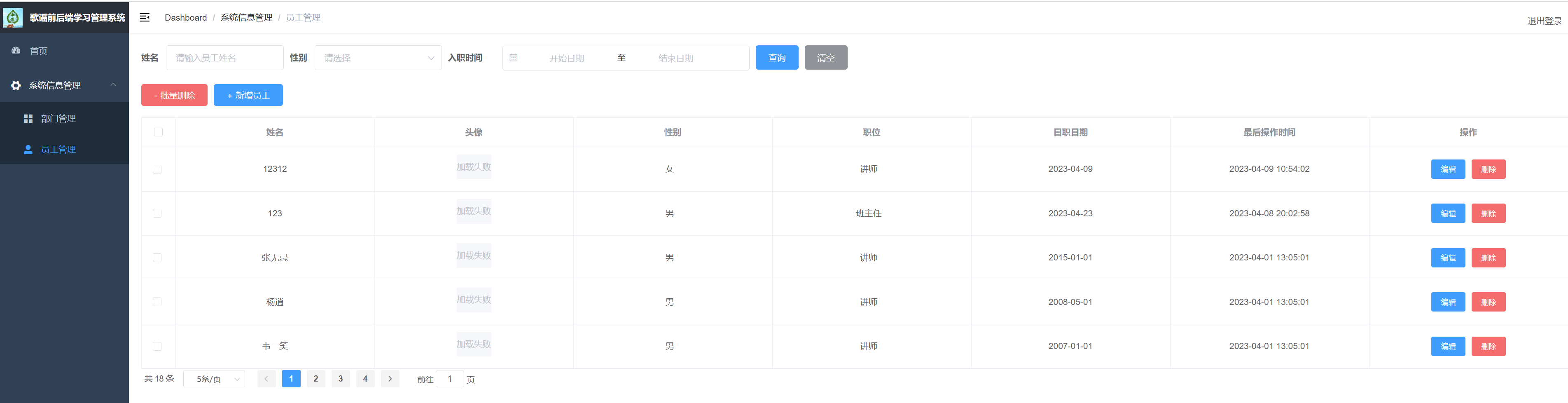Go to page 4
This screenshot has height=403, width=1568.
[365, 379]
